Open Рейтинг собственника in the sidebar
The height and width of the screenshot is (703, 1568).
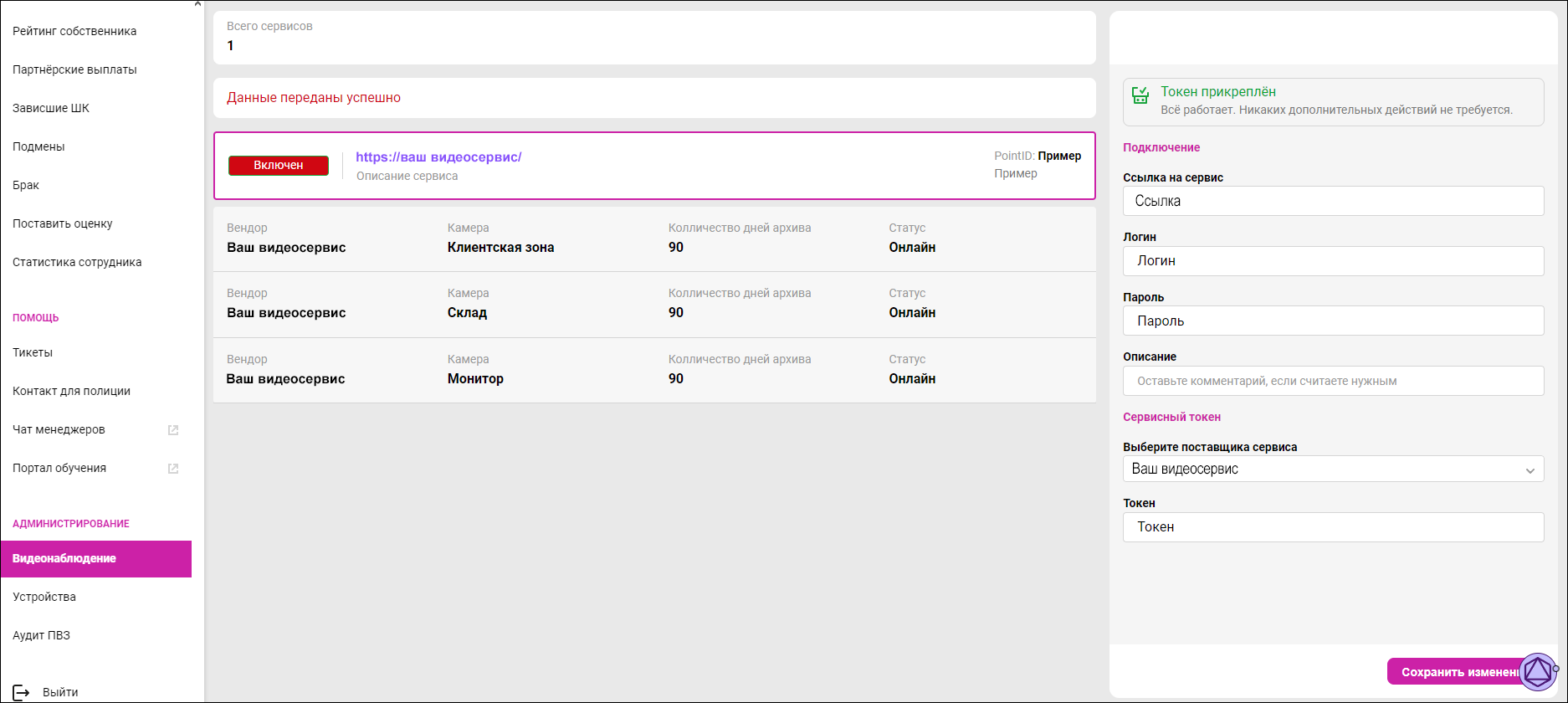click(74, 31)
